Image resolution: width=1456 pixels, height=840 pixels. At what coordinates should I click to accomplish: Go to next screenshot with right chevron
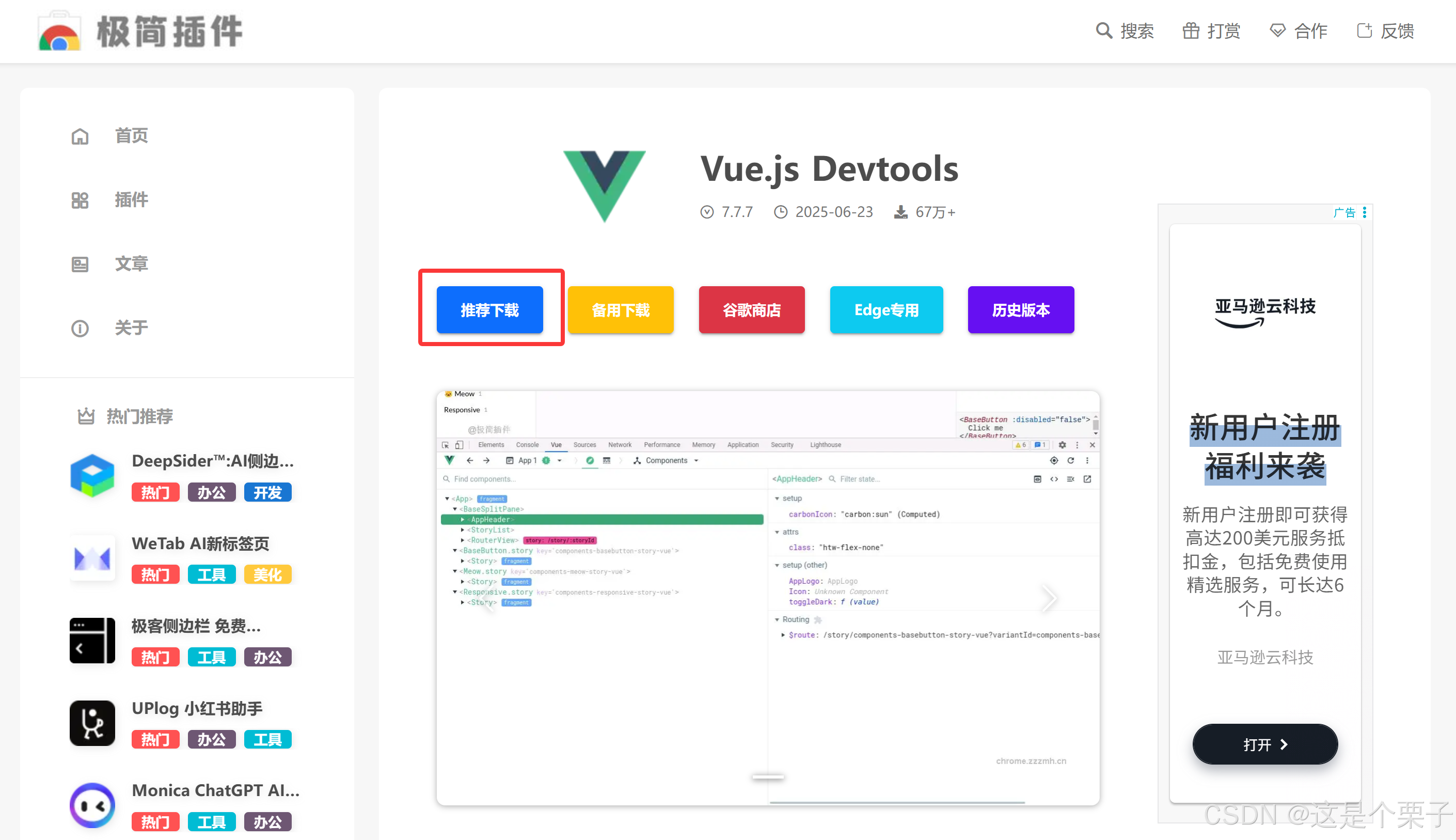click(x=1049, y=598)
